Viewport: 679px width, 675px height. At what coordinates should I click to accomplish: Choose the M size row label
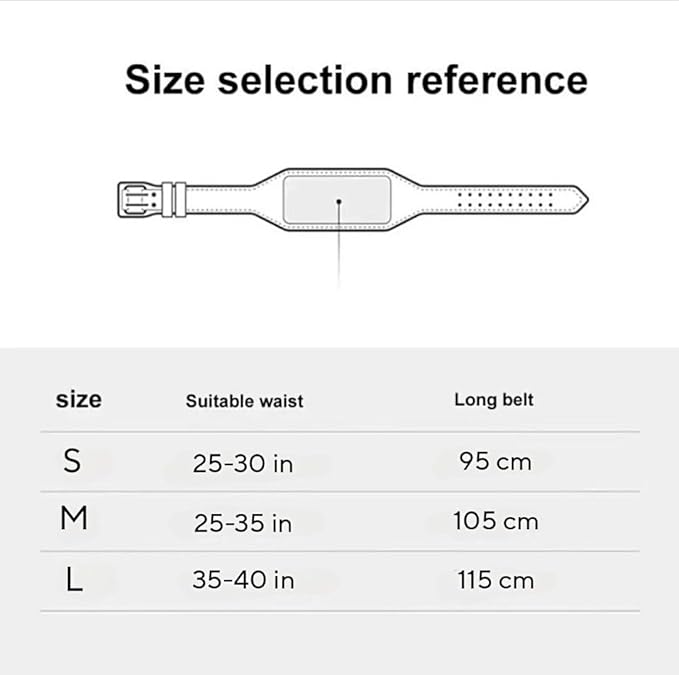pos(74,517)
